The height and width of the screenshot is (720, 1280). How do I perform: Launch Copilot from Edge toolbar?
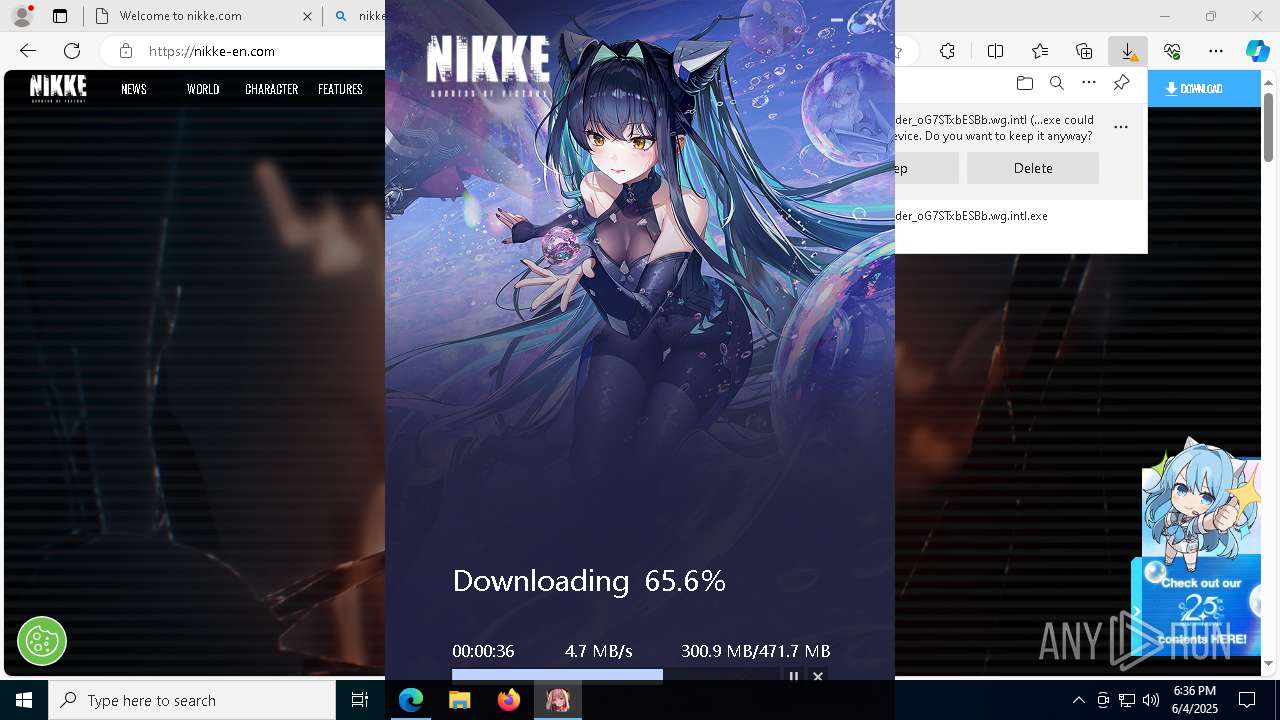pyautogui.click(x=1257, y=51)
